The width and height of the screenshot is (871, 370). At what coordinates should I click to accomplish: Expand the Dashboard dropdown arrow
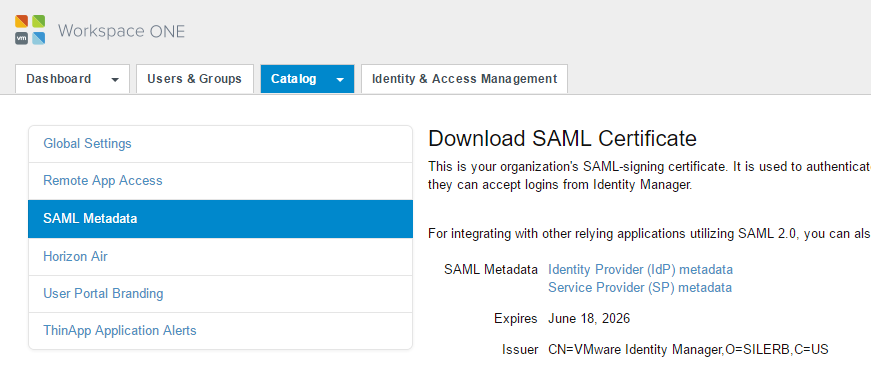115,79
